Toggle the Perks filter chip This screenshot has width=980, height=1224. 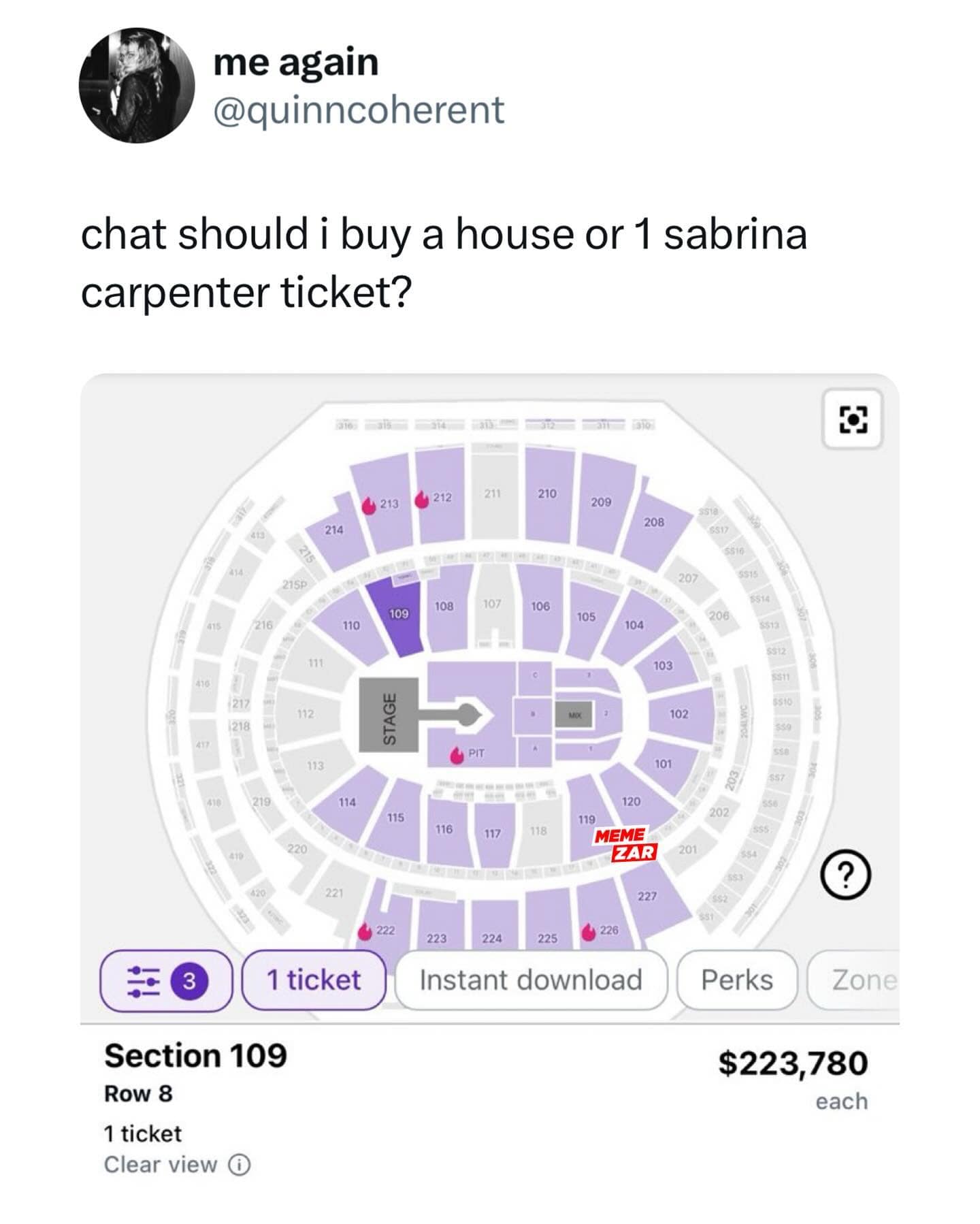coord(736,980)
